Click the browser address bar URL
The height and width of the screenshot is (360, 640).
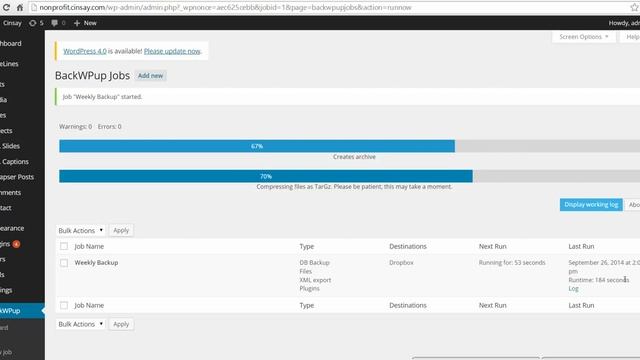coord(225,7)
